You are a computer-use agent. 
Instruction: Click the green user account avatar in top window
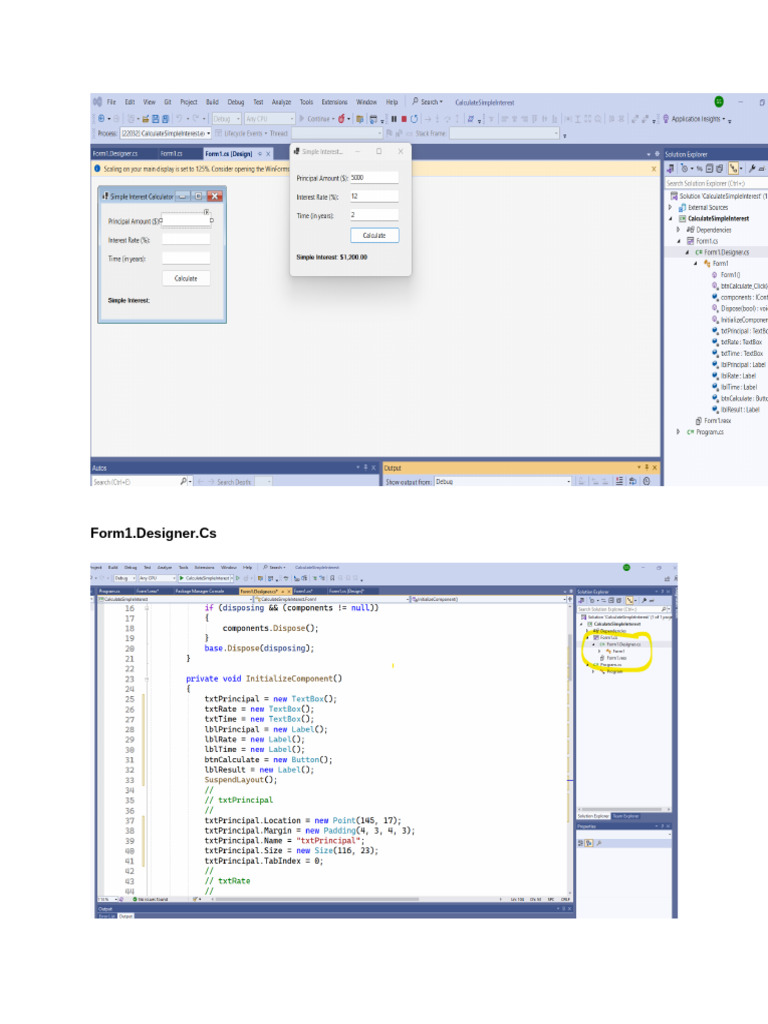718,102
